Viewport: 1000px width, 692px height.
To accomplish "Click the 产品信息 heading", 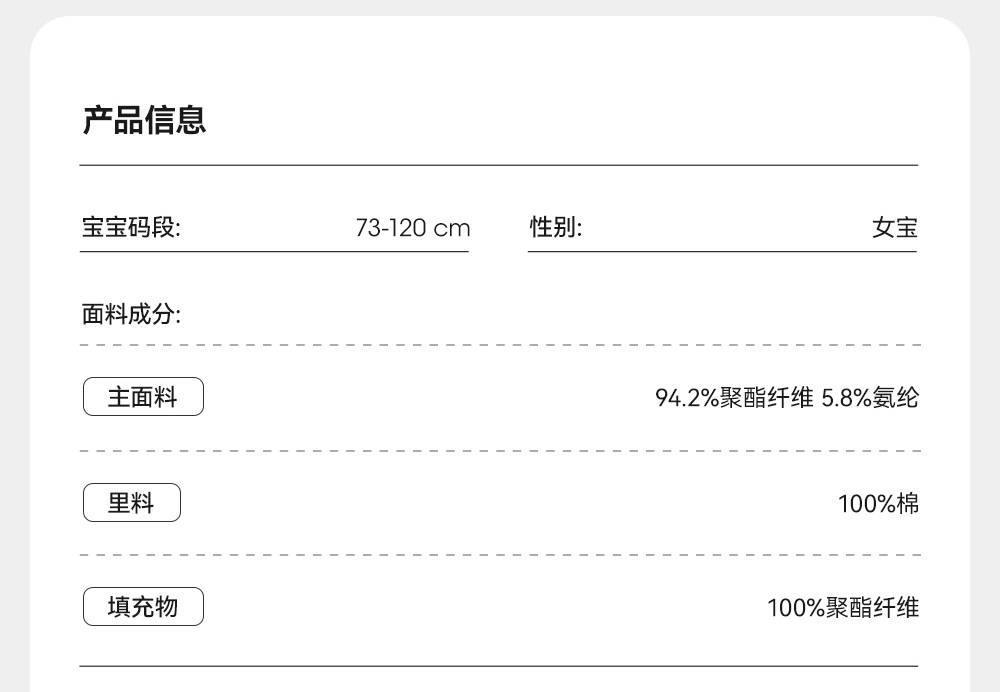I will click(144, 121).
